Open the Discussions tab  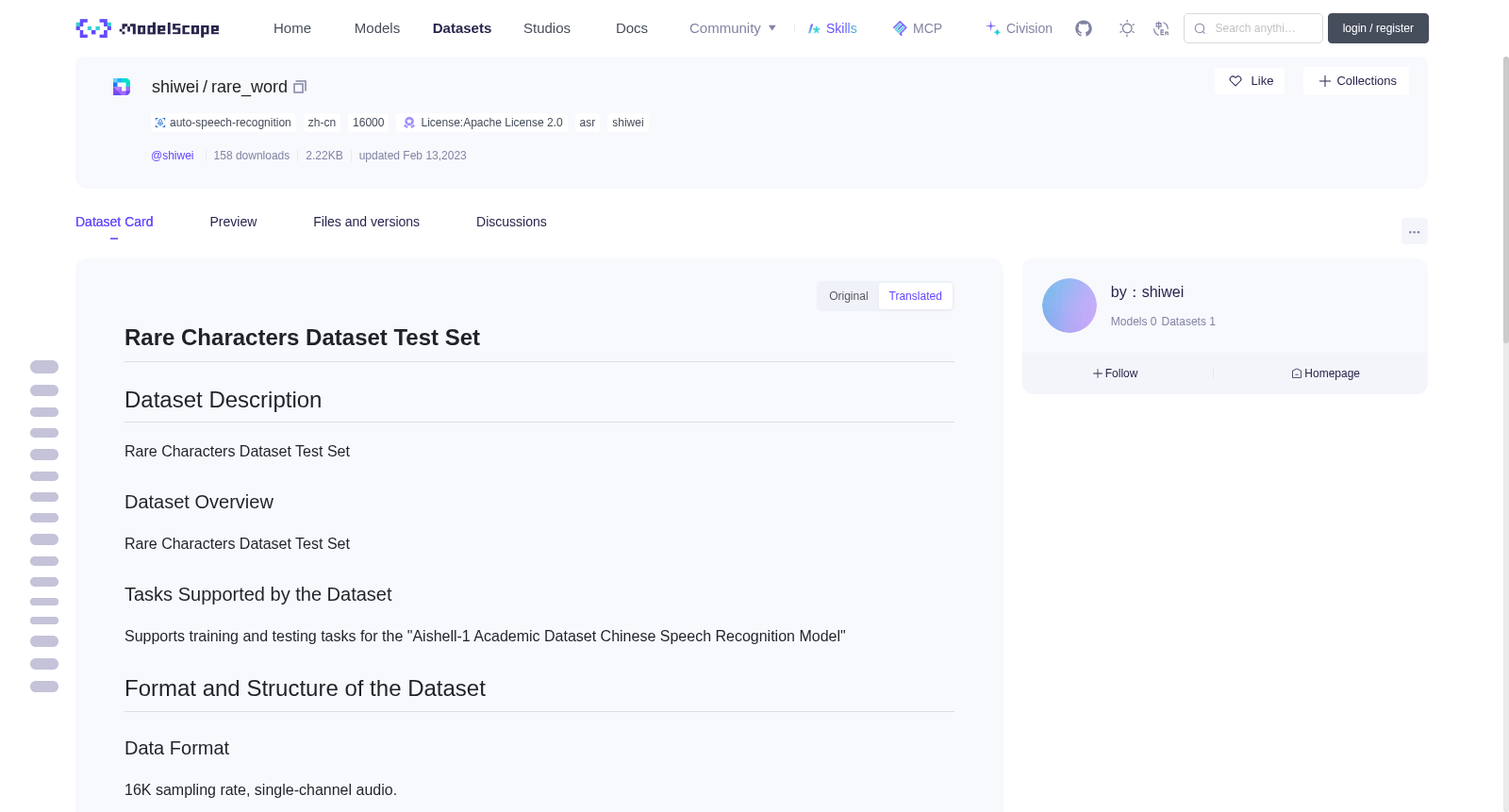click(511, 222)
